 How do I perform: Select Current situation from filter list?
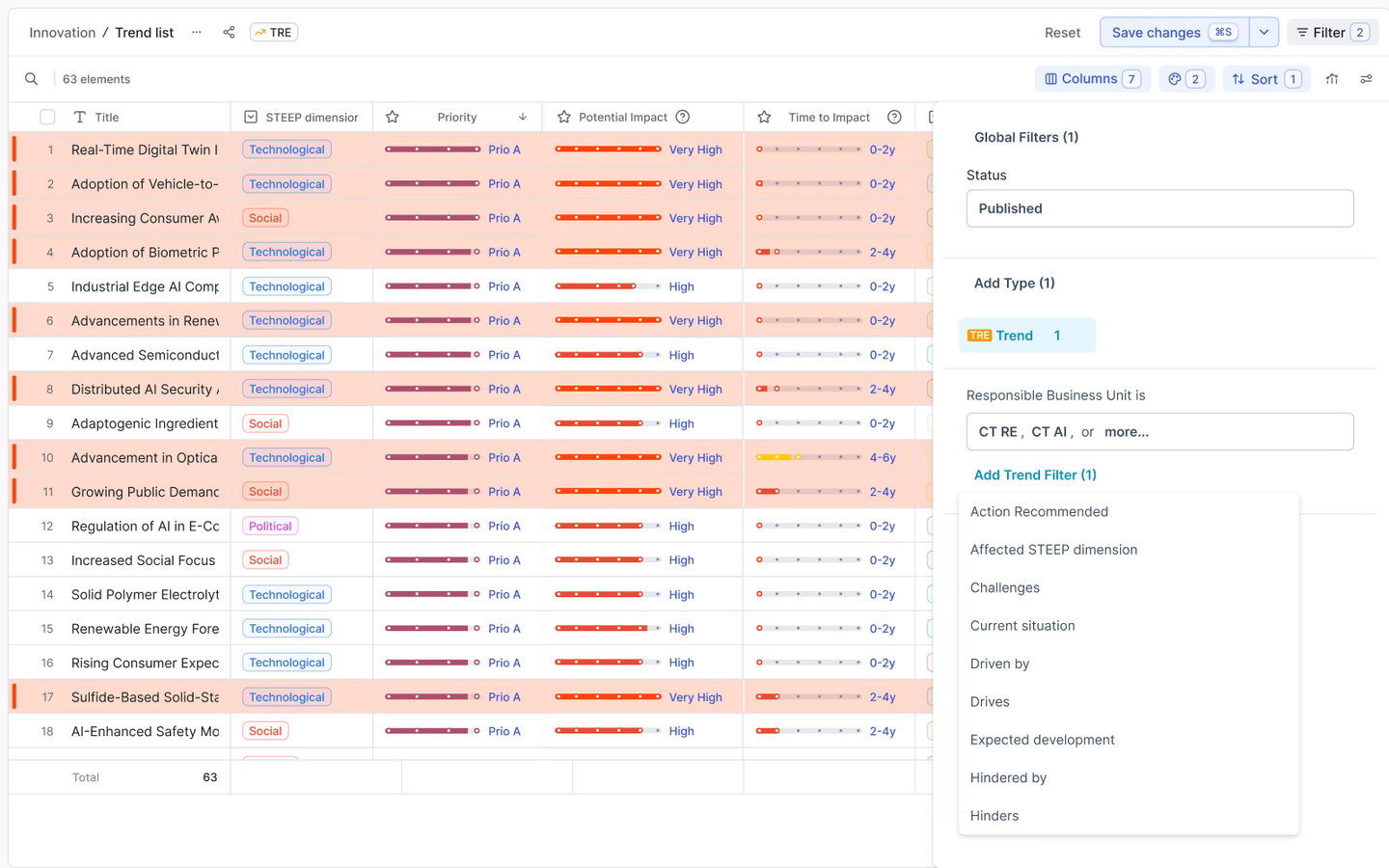pyautogui.click(x=1129, y=626)
